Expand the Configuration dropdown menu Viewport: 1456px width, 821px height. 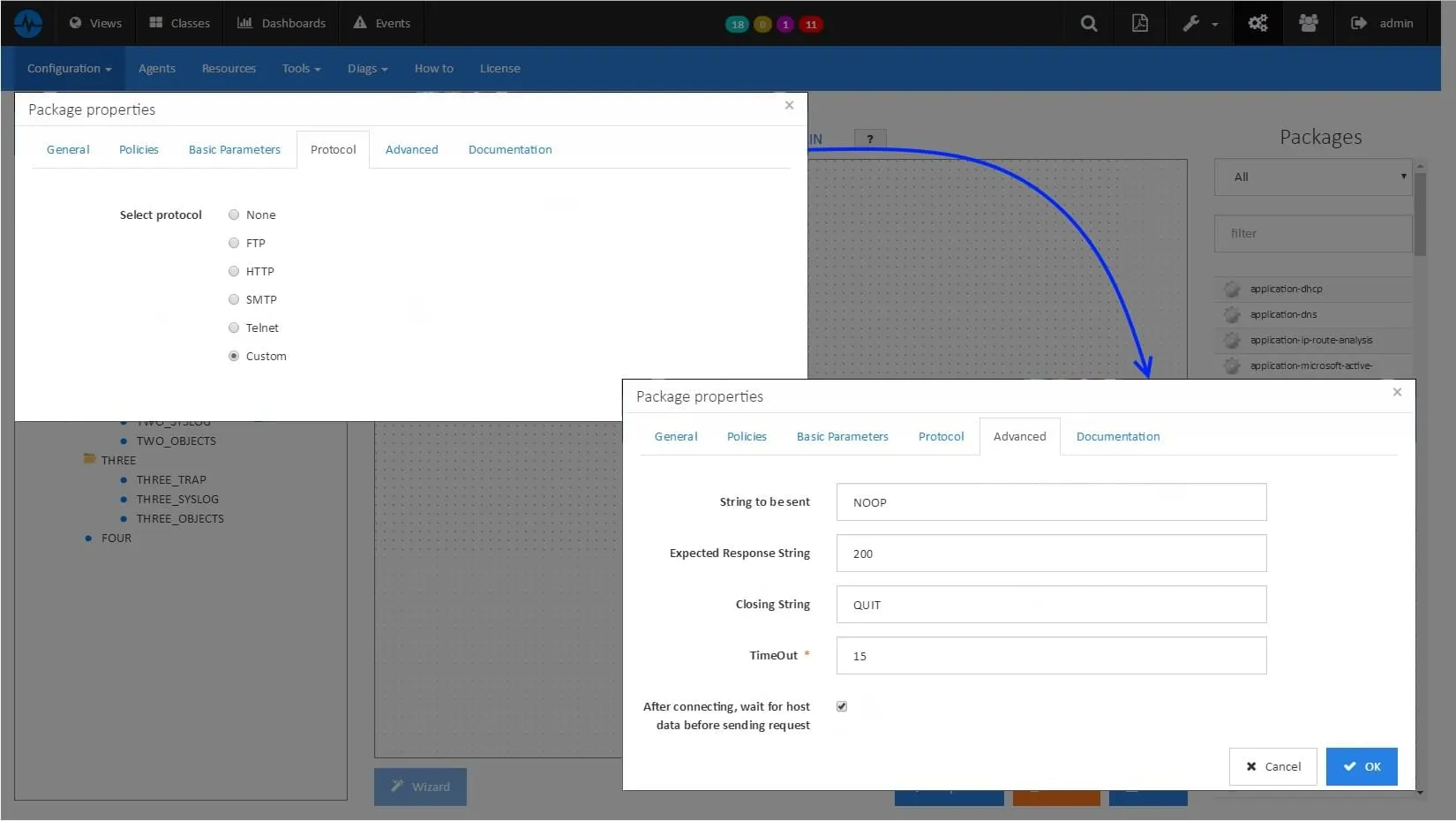click(x=69, y=69)
